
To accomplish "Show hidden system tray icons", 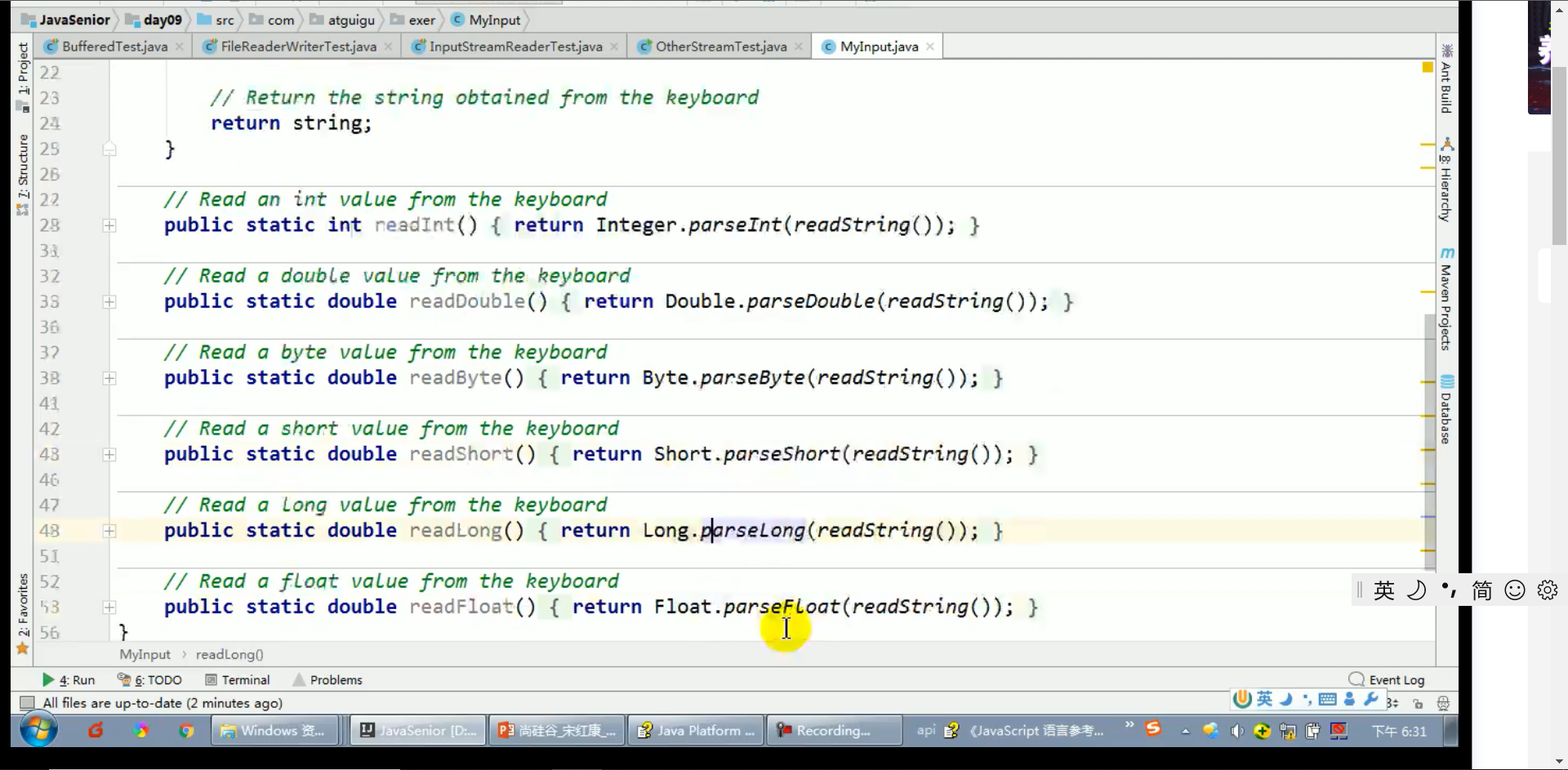I will (x=1185, y=731).
